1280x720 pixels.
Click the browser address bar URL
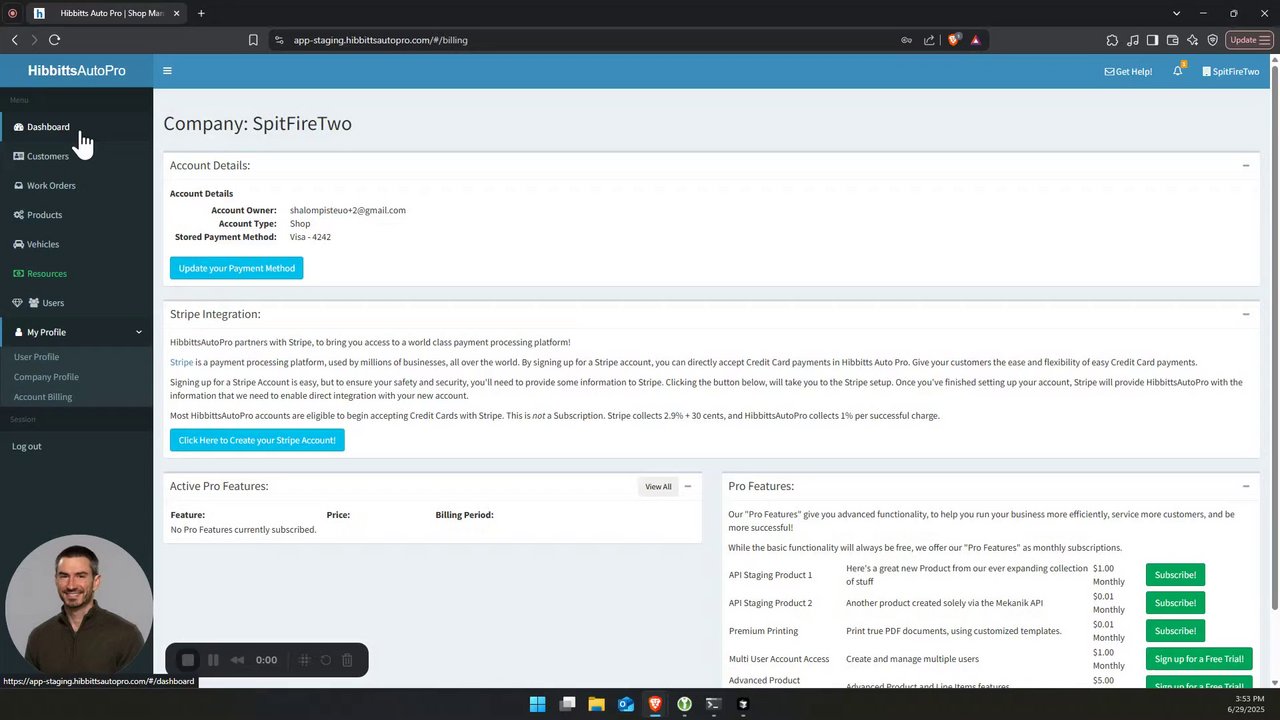pyautogui.click(x=381, y=40)
